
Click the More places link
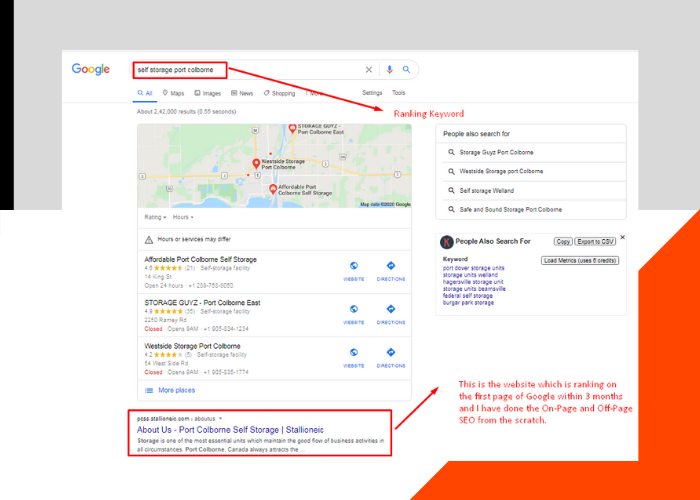click(177, 390)
